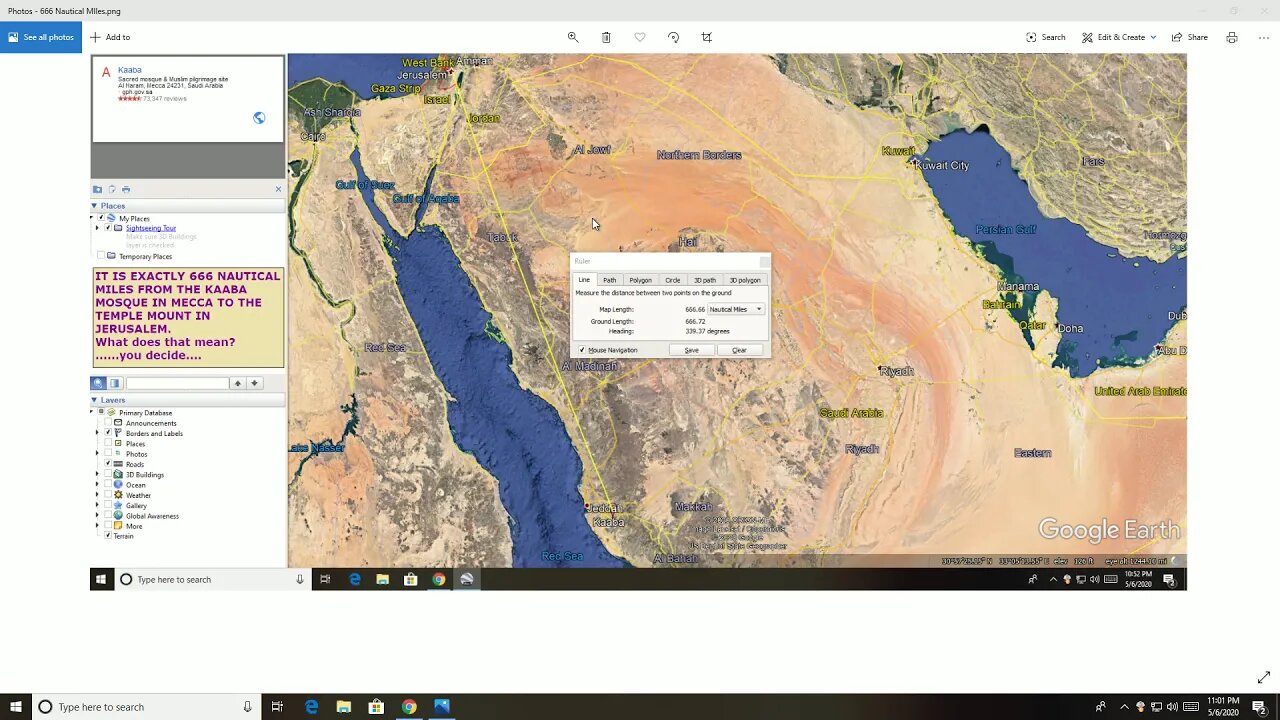Switch to the 3D path tab
The height and width of the screenshot is (720, 1280).
[x=705, y=280]
